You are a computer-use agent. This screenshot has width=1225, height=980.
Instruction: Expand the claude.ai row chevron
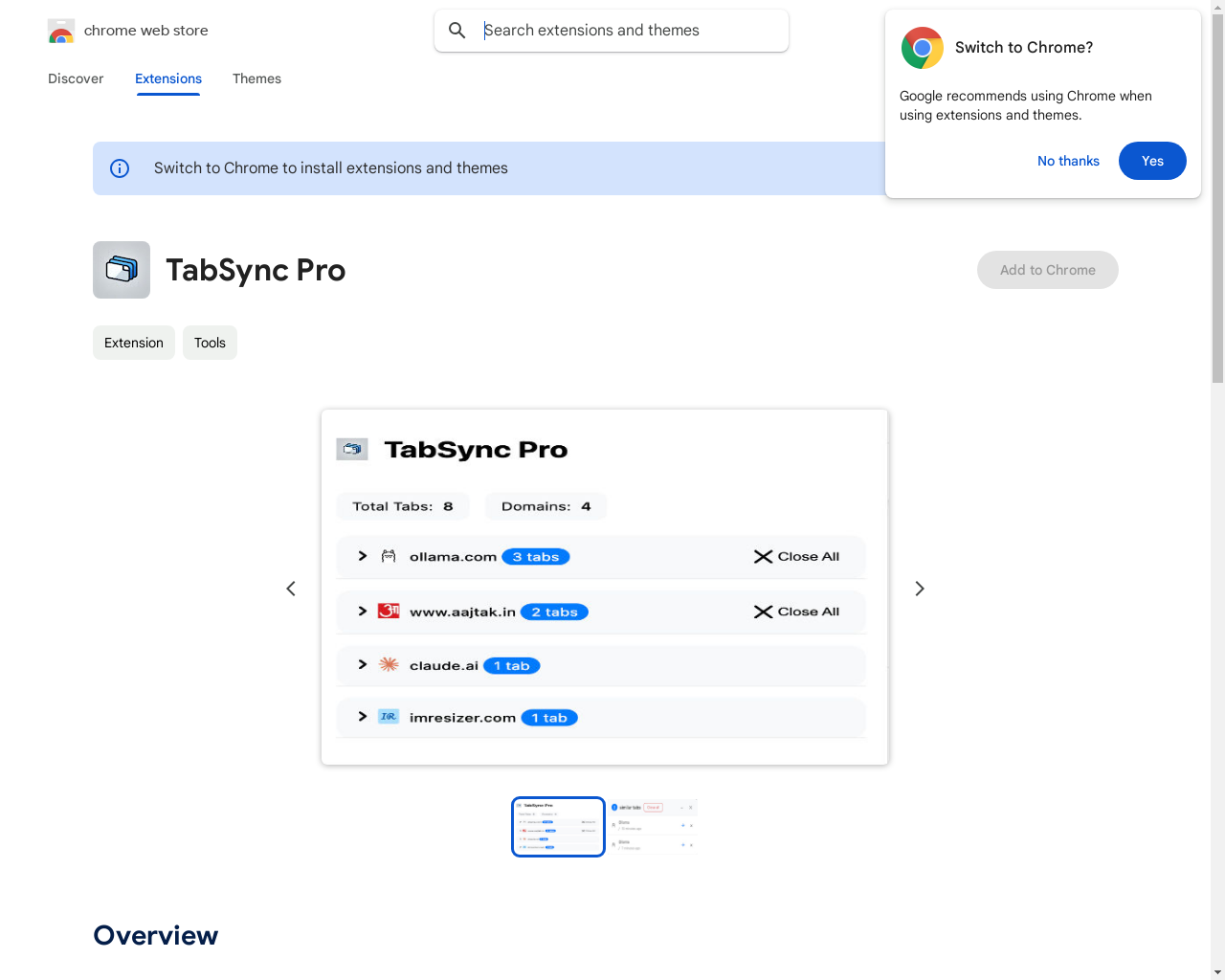[363, 664]
